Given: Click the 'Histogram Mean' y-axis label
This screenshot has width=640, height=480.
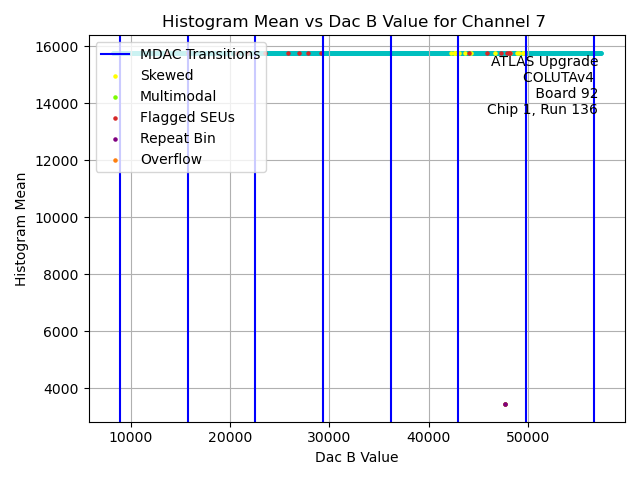Looking at the screenshot, I should [21, 229].
